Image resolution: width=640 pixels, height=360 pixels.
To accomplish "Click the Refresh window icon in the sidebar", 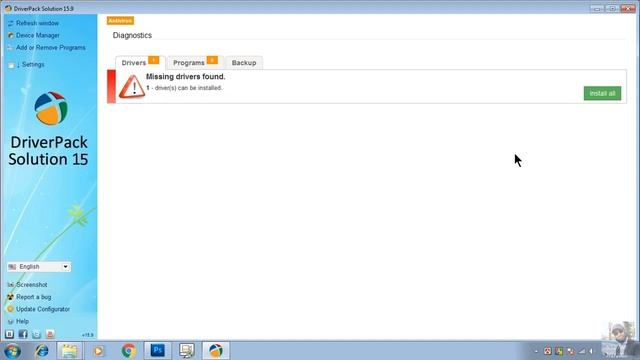I will coord(11,24).
